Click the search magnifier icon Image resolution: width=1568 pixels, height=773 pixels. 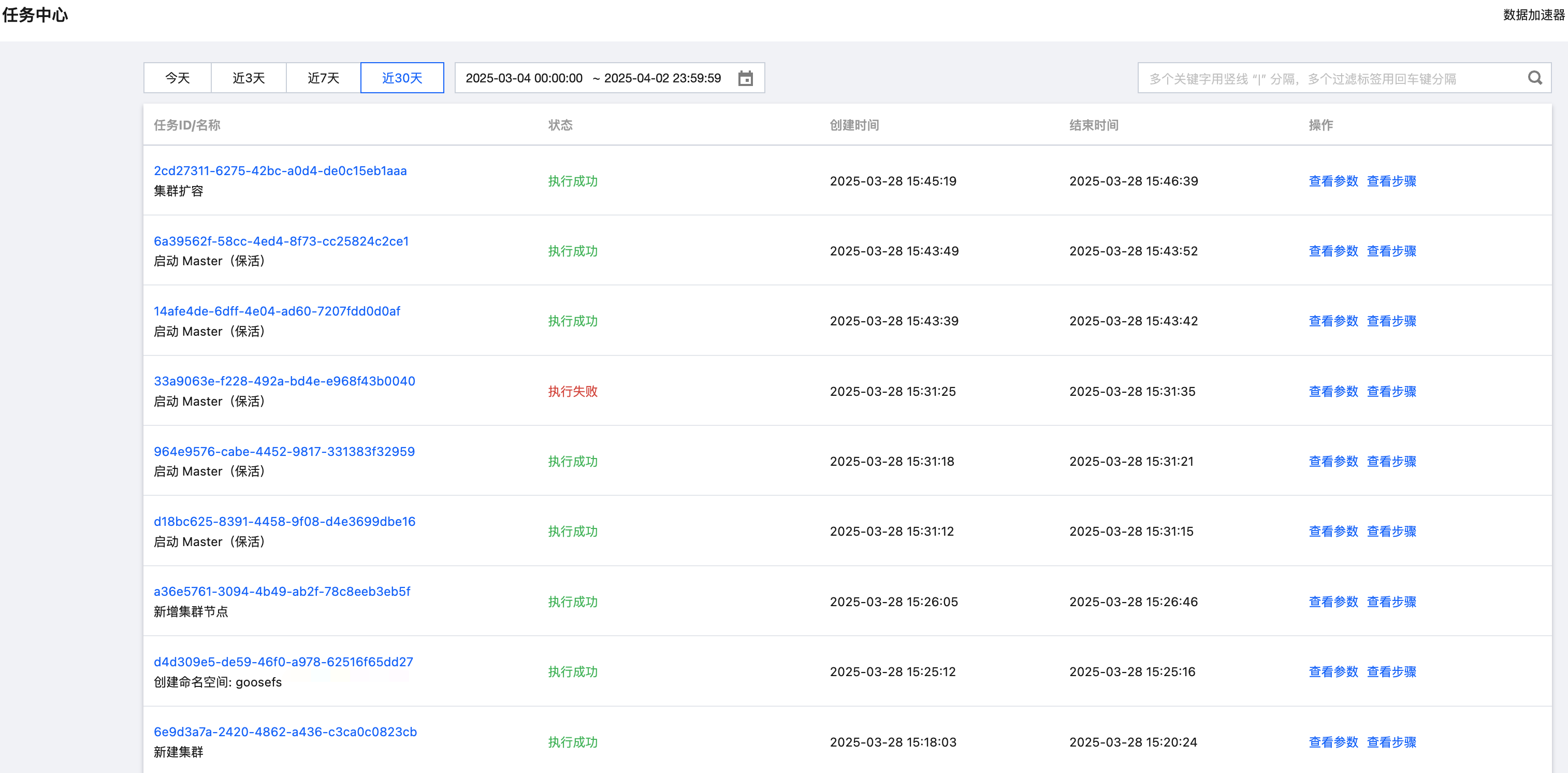[x=1534, y=78]
